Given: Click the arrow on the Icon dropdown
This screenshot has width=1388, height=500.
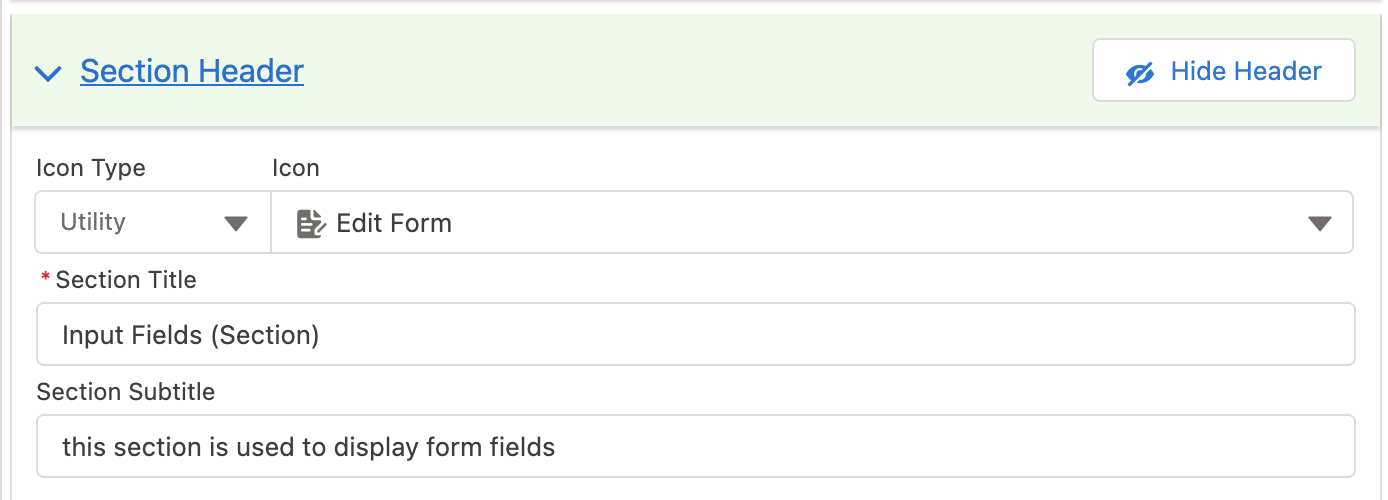Looking at the screenshot, I should click(x=1320, y=223).
